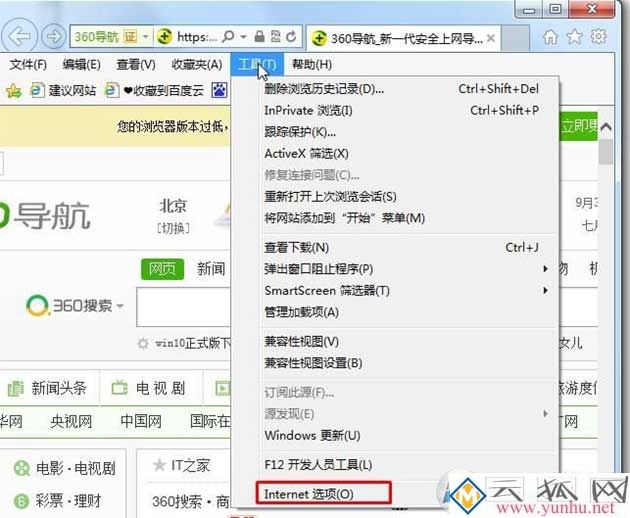Close the 360导航 browser tab
This screenshot has width=630, height=518.
point(491,38)
